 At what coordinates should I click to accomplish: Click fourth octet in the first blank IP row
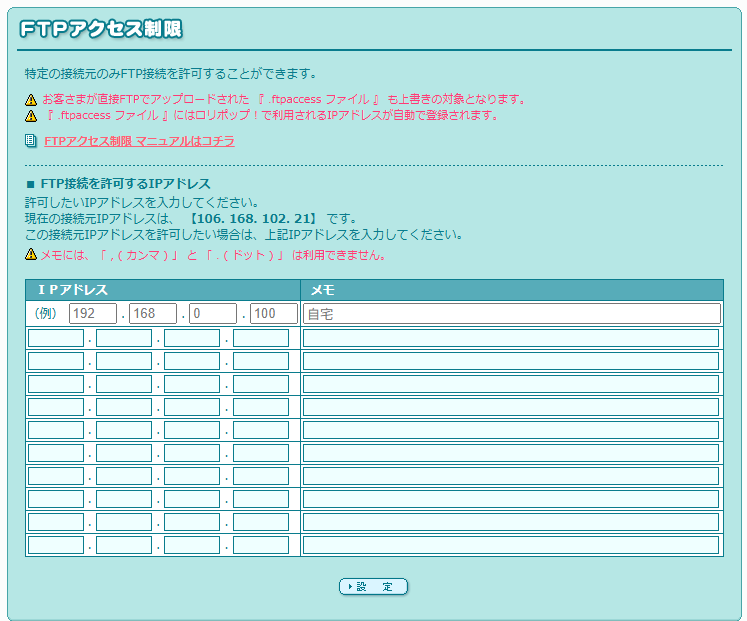pyautogui.click(x=260, y=338)
